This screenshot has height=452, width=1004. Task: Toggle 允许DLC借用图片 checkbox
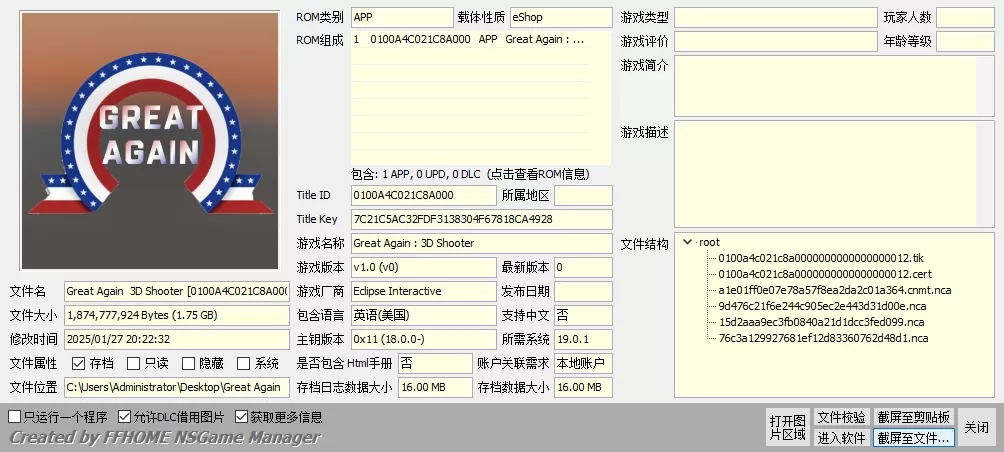click(x=125, y=416)
